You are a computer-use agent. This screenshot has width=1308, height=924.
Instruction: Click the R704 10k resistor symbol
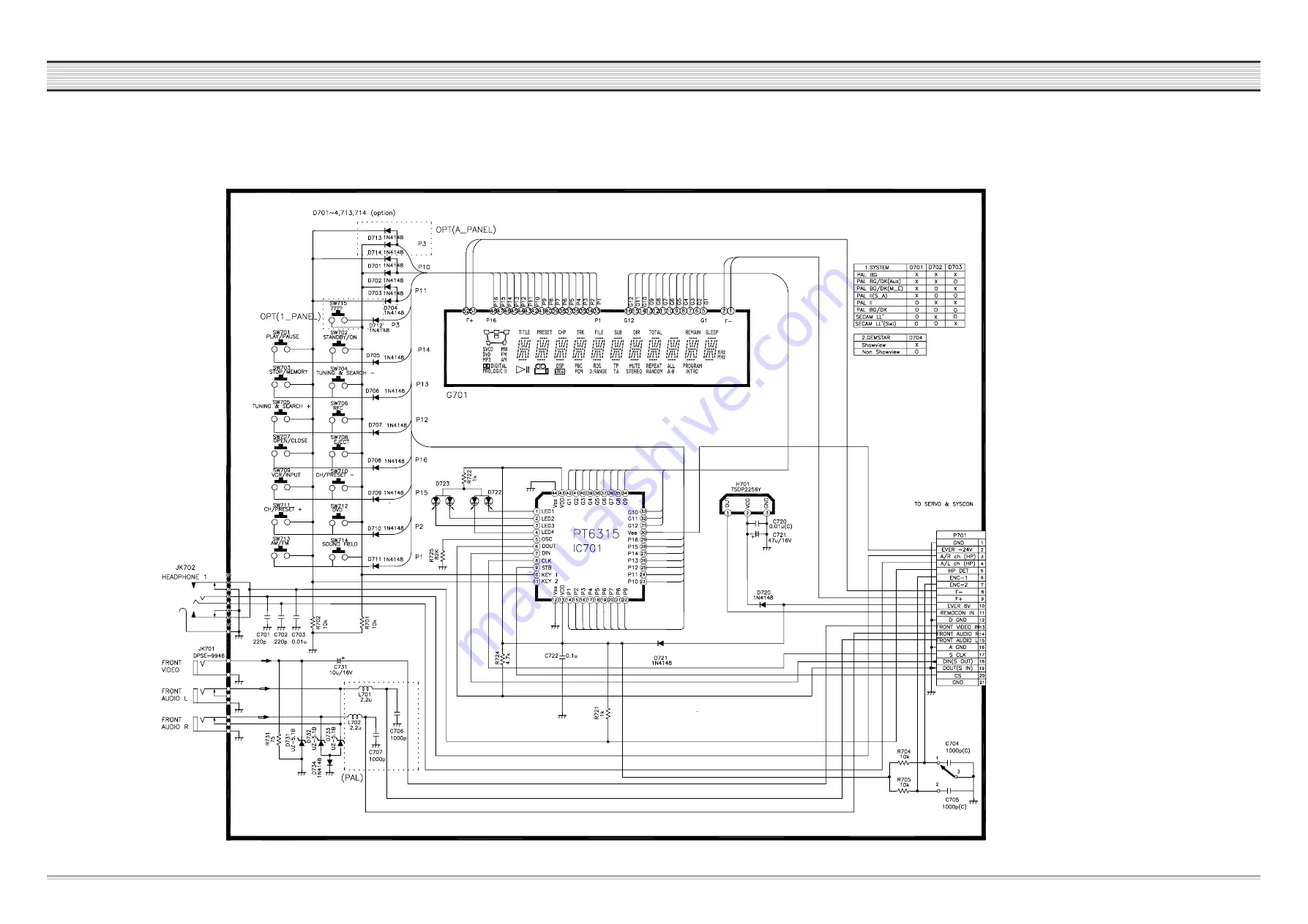(x=904, y=762)
